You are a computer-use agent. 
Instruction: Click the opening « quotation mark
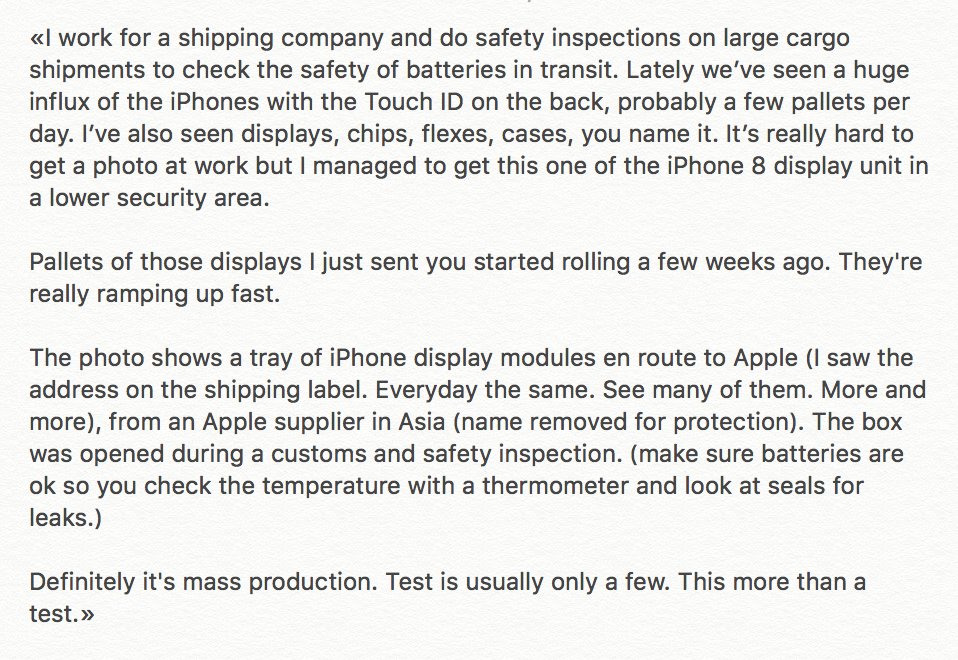[36, 39]
